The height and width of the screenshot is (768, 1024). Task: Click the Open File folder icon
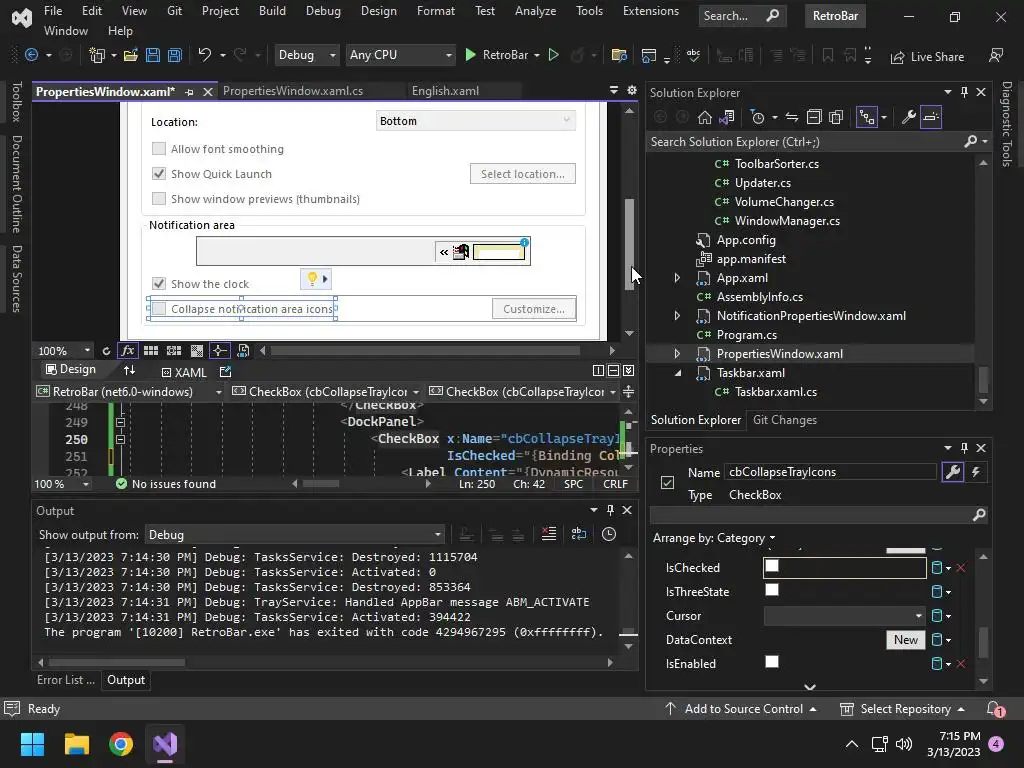coord(131,56)
